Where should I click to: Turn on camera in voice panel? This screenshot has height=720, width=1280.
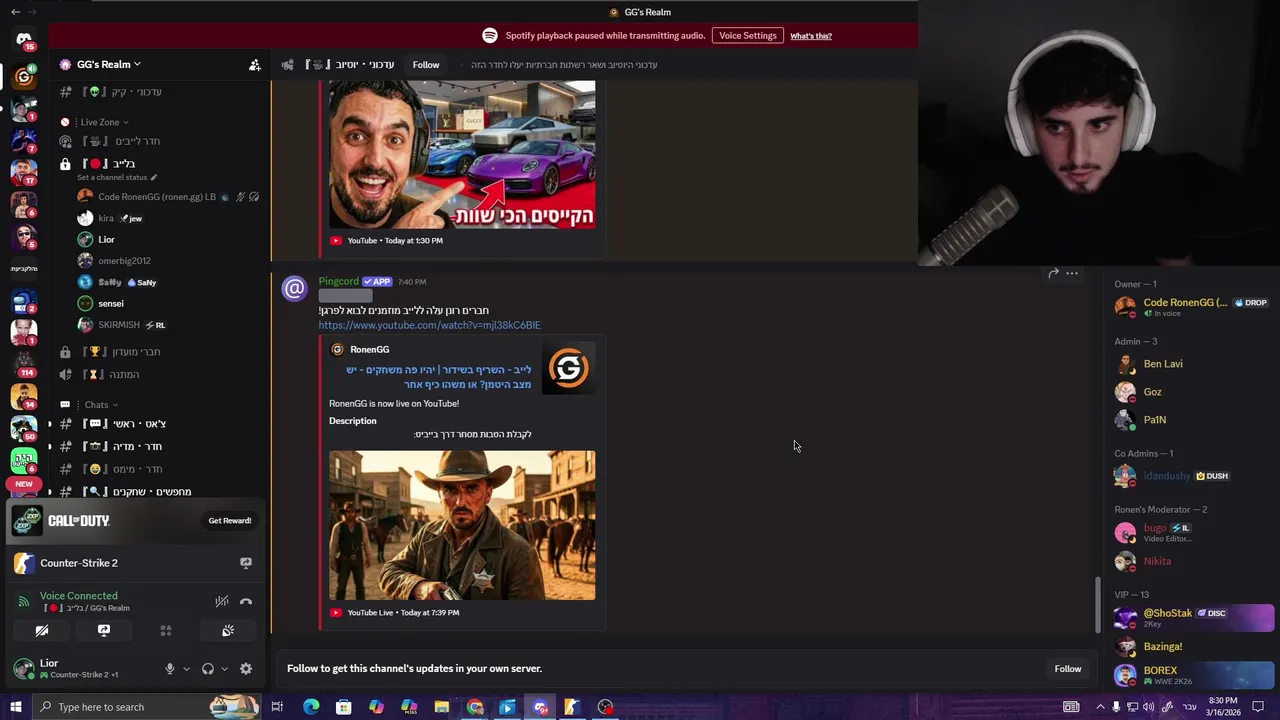pos(42,631)
